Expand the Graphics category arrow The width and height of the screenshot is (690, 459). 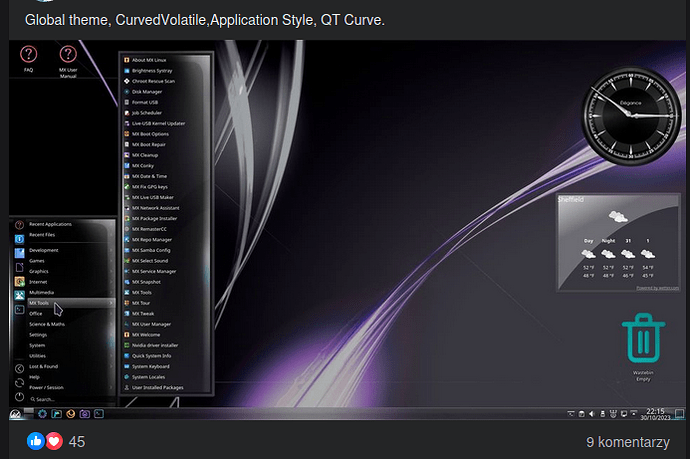tap(111, 271)
